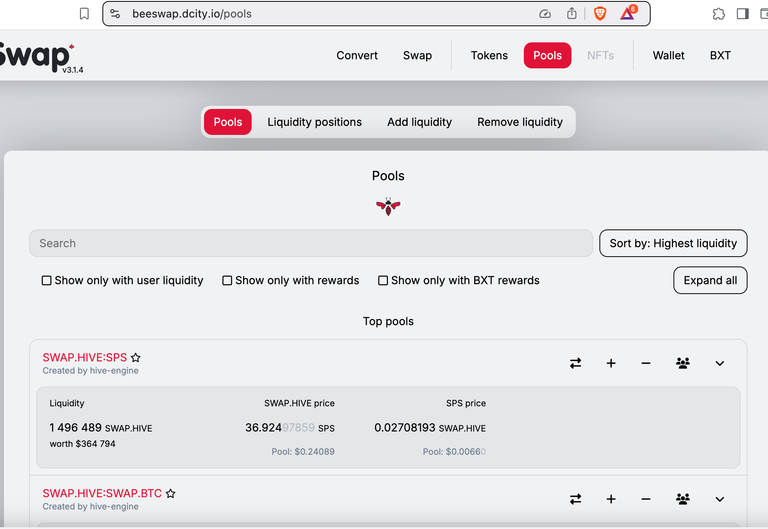Click the worth $364 794 text

(82, 444)
